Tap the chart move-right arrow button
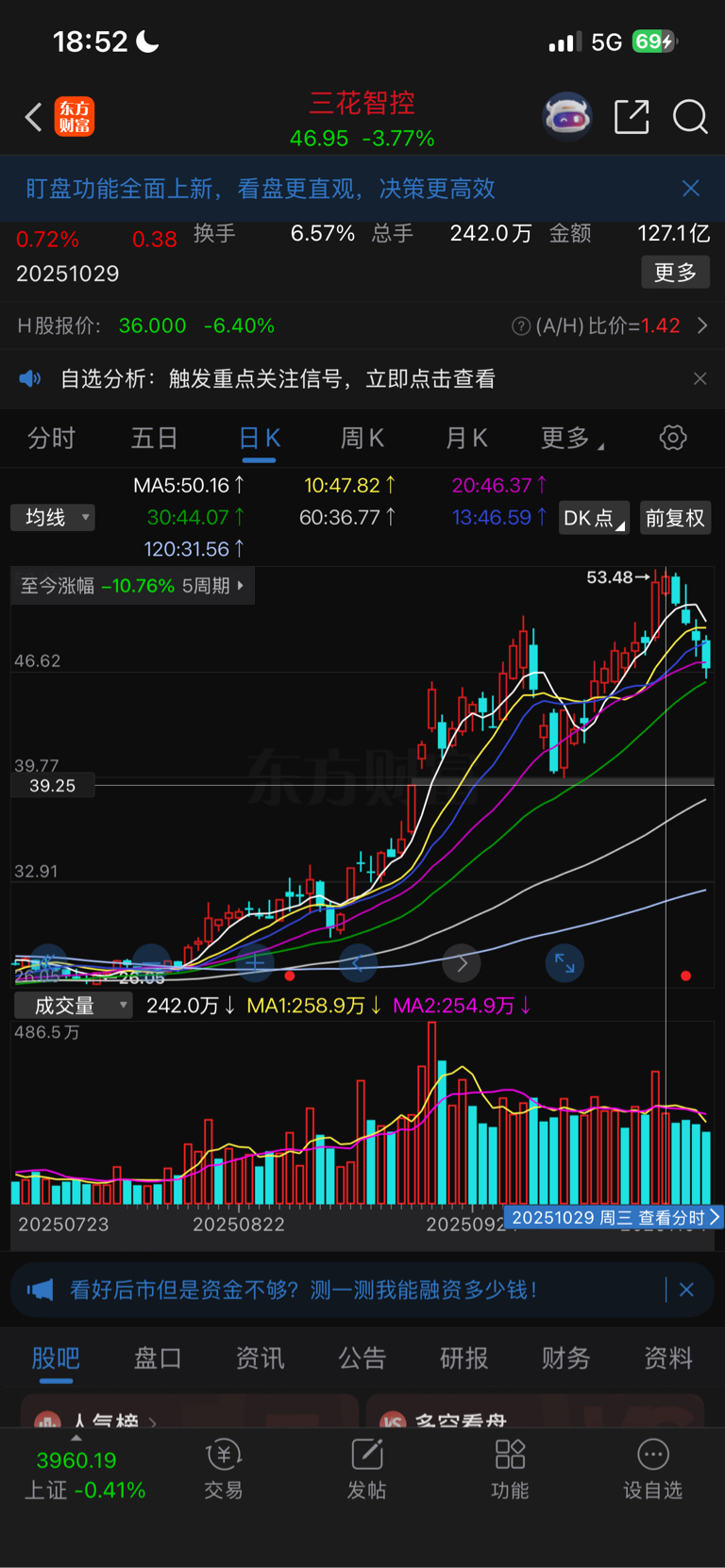This screenshot has width=725, height=1568. [462, 963]
